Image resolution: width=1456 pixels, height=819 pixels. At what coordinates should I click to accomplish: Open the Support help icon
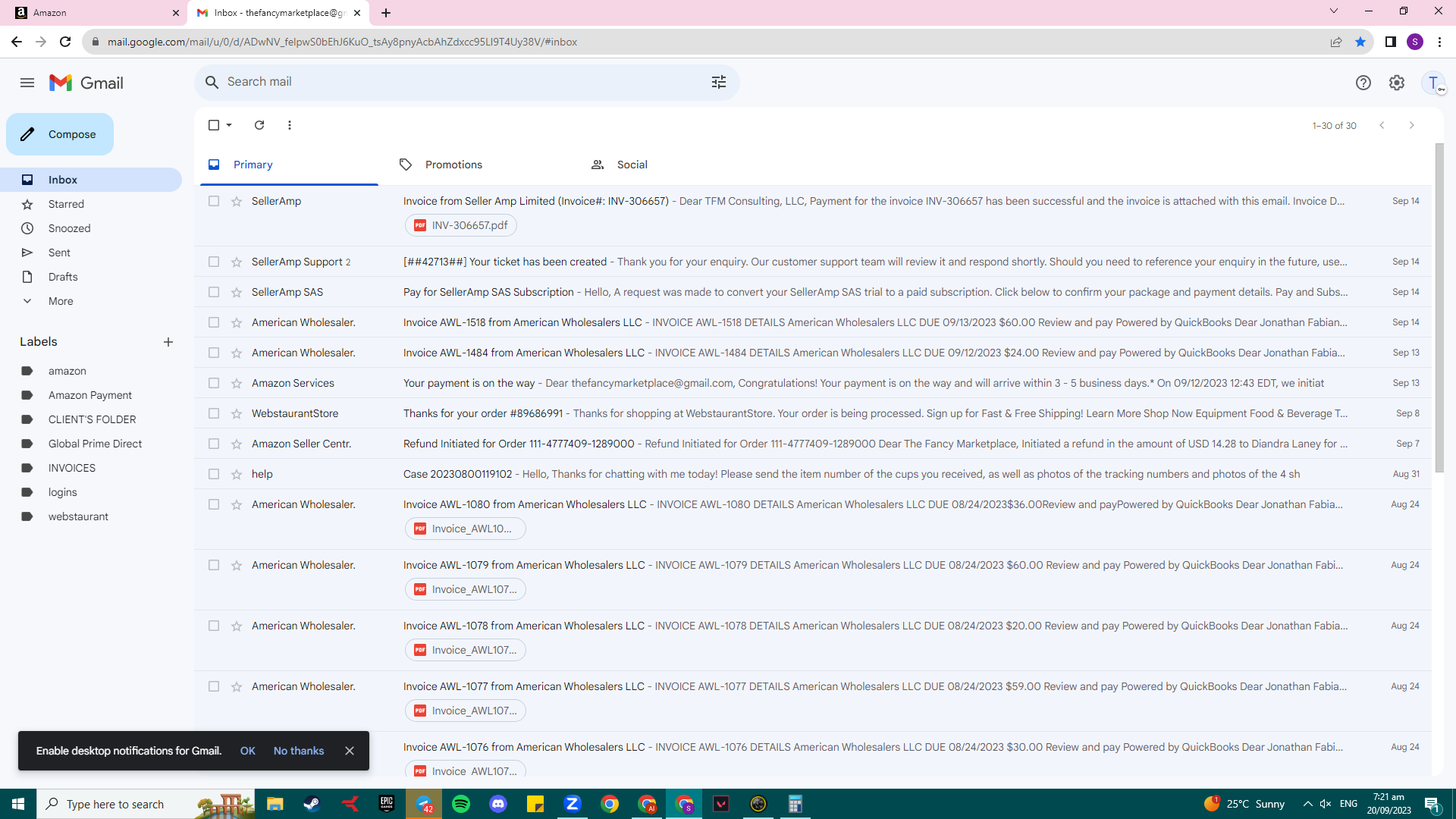[1363, 83]
